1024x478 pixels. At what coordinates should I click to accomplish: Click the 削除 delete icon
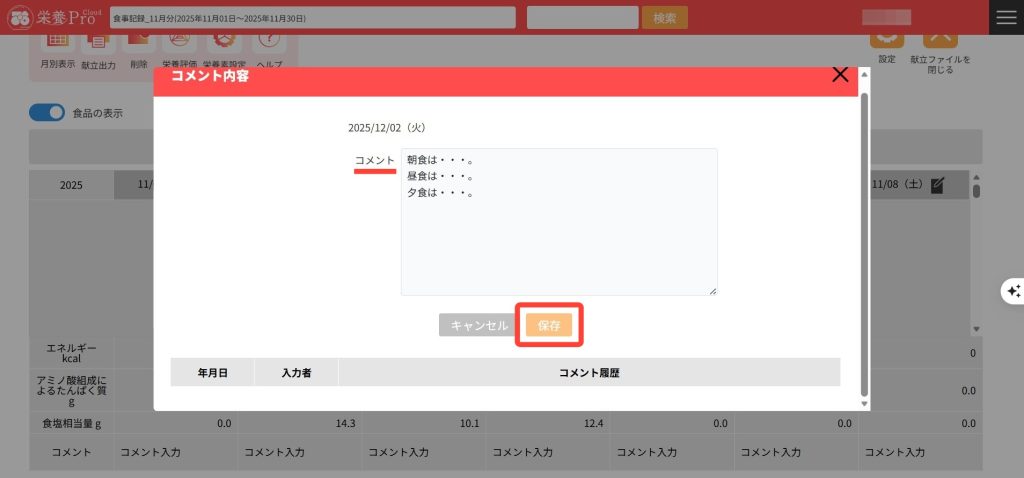coord(138,42)
